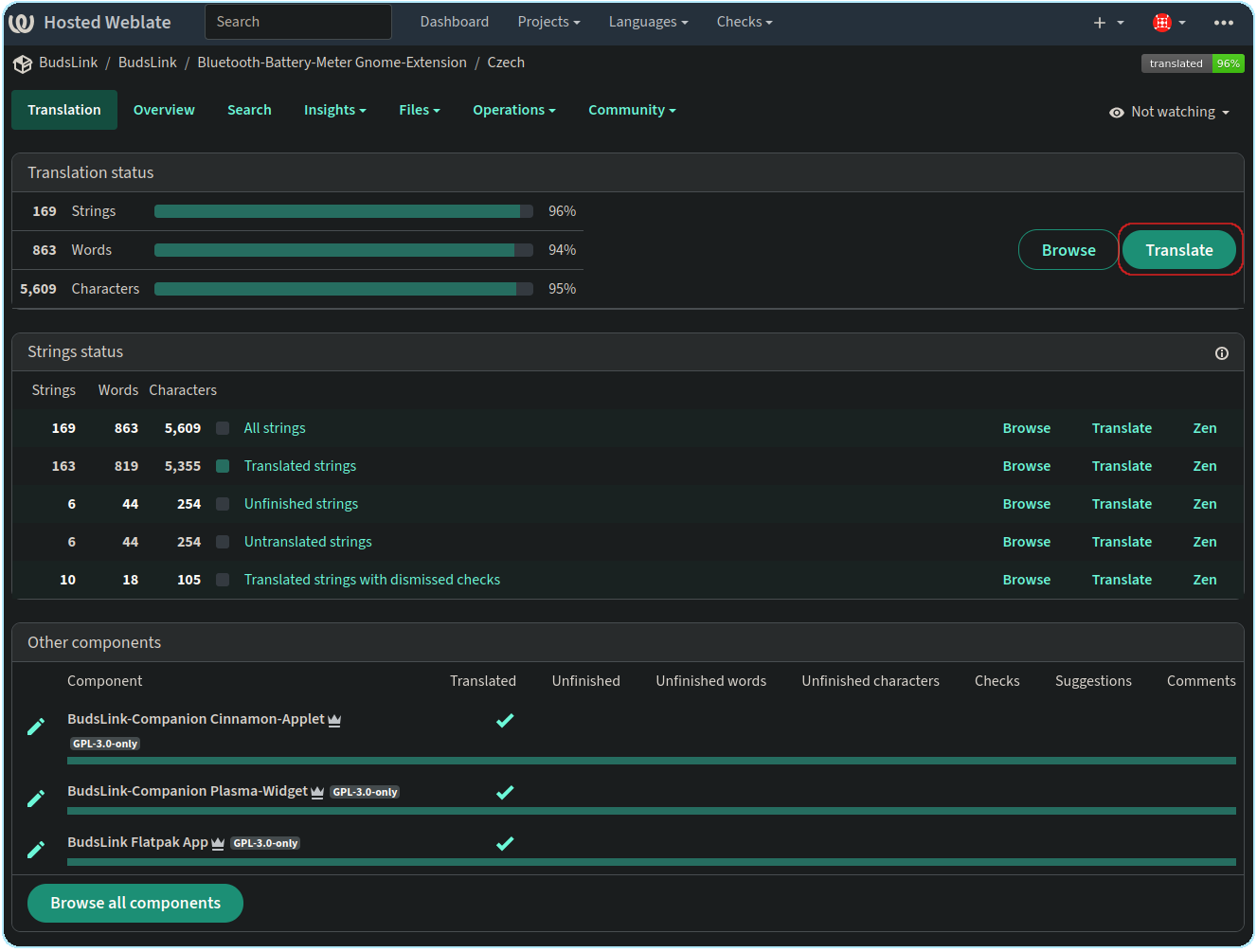Open the Search tab
This screenshot has height=952, width=1257.
249,110
